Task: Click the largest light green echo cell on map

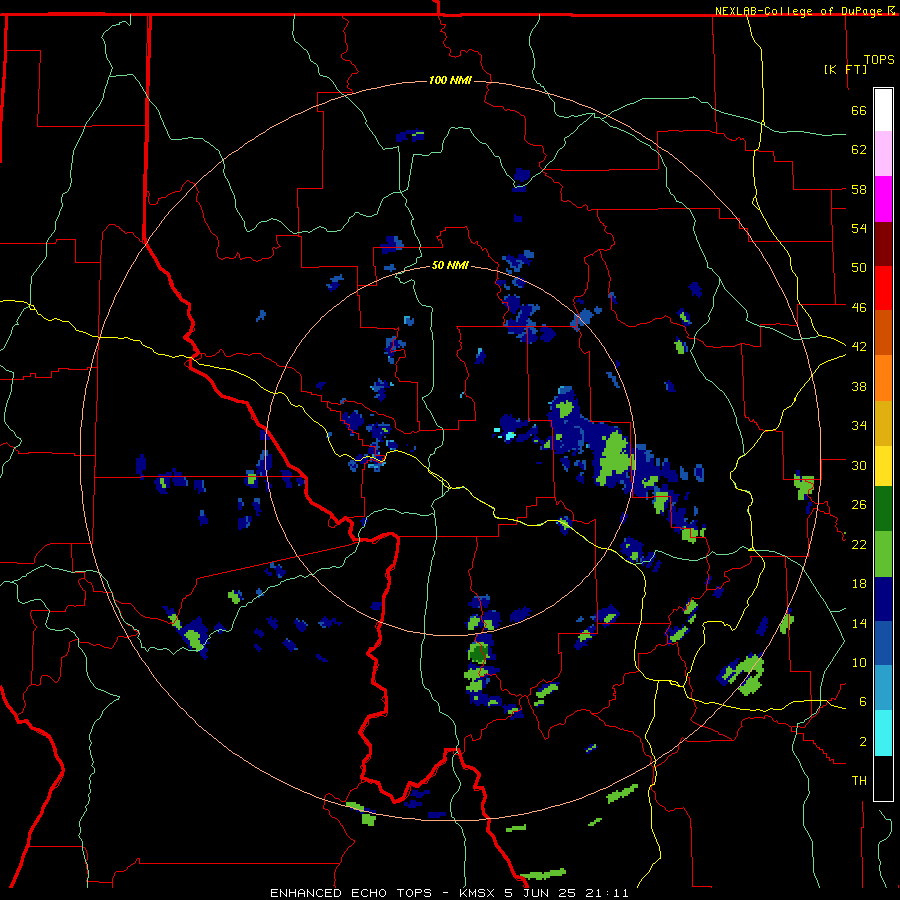Action: pos(614,458)
